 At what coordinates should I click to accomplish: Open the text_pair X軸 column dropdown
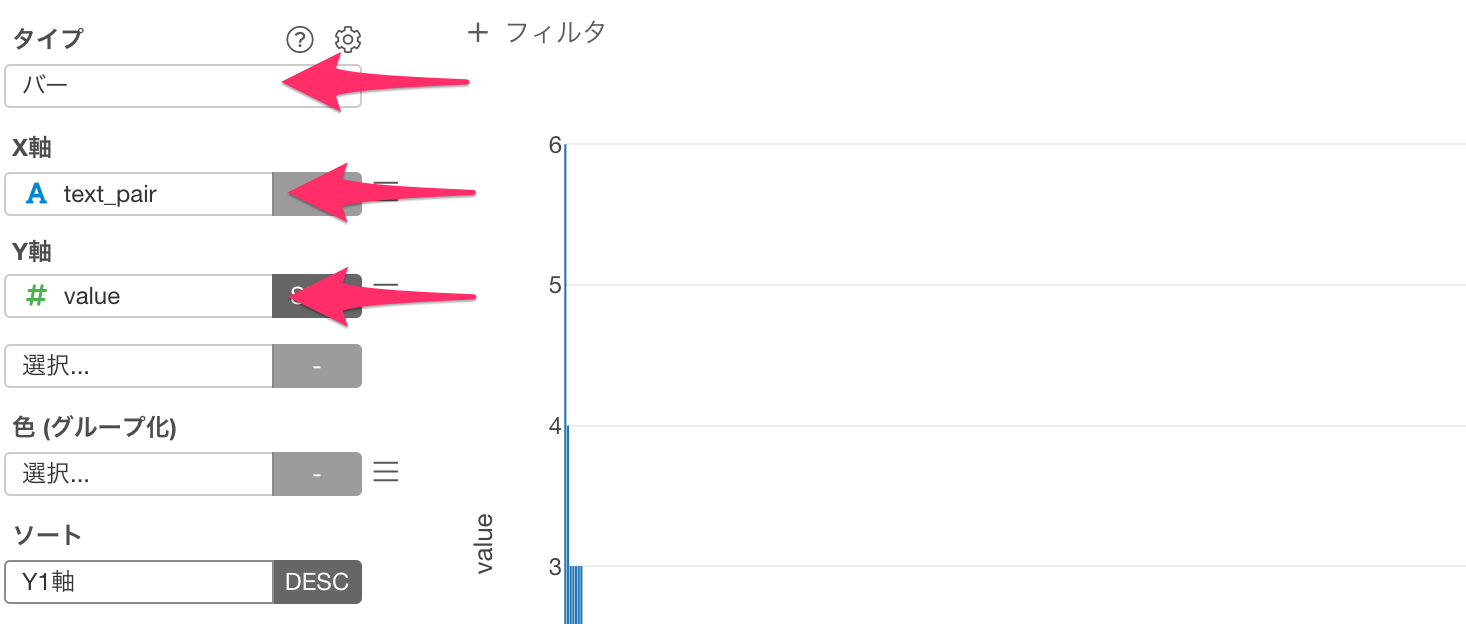[x=139, y=194]
